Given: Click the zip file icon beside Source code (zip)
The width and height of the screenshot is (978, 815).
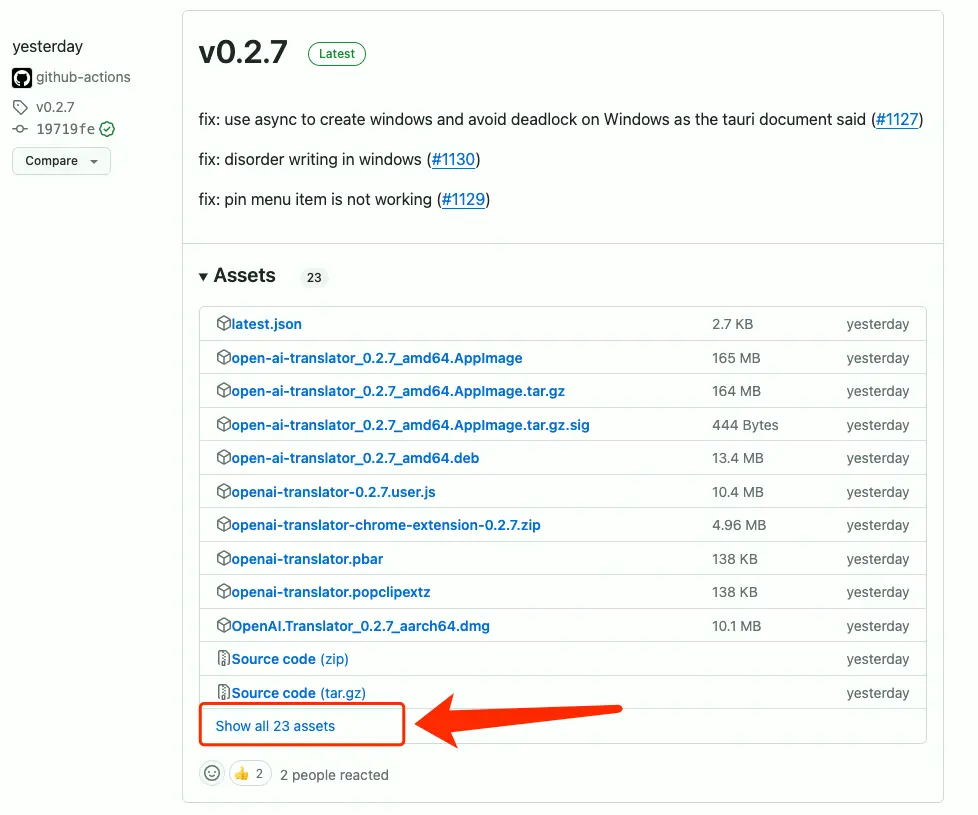Looking at the screenshot, I should coord(224,659).
